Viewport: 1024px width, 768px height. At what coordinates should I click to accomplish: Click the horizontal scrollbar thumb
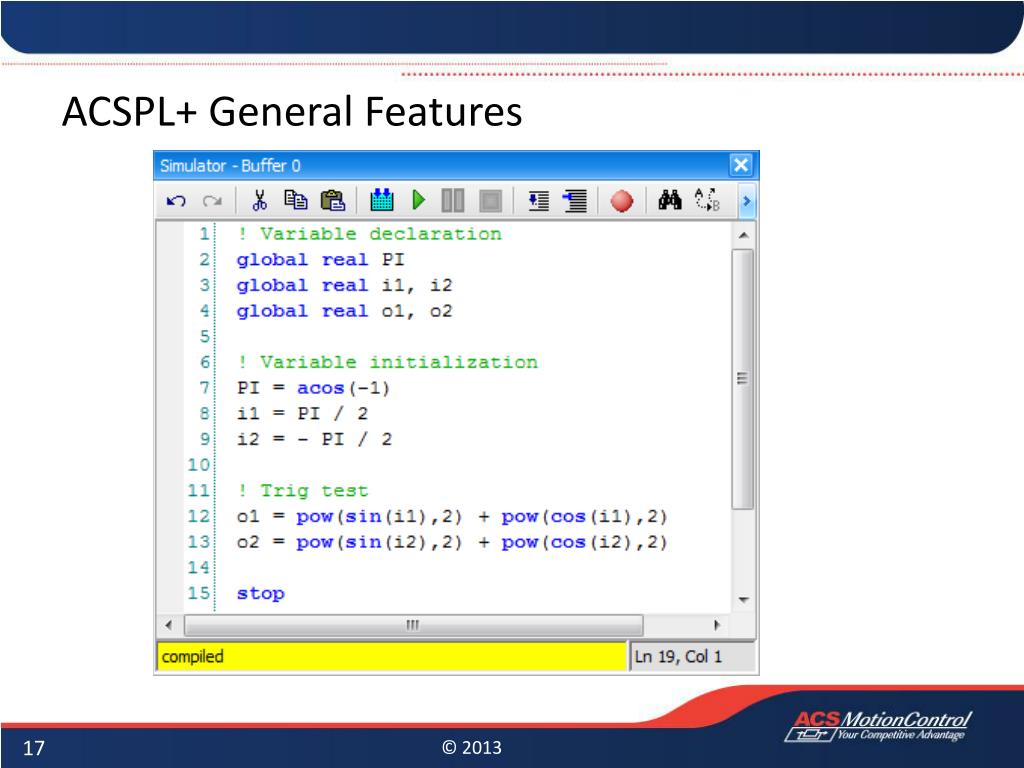point(413,625)
